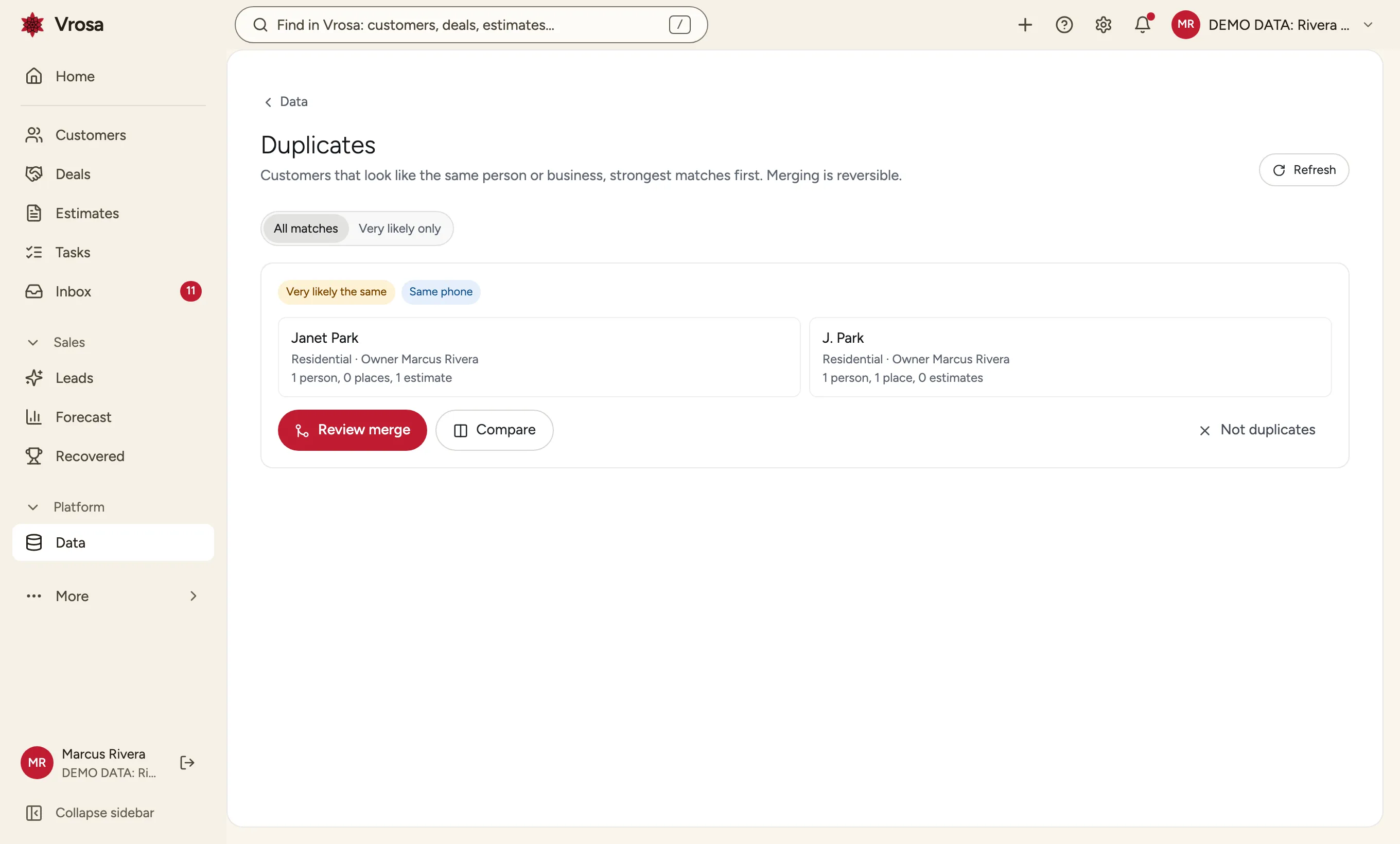Open the Forecast page
1400x844 pixels.
click(x=113, y=417)
